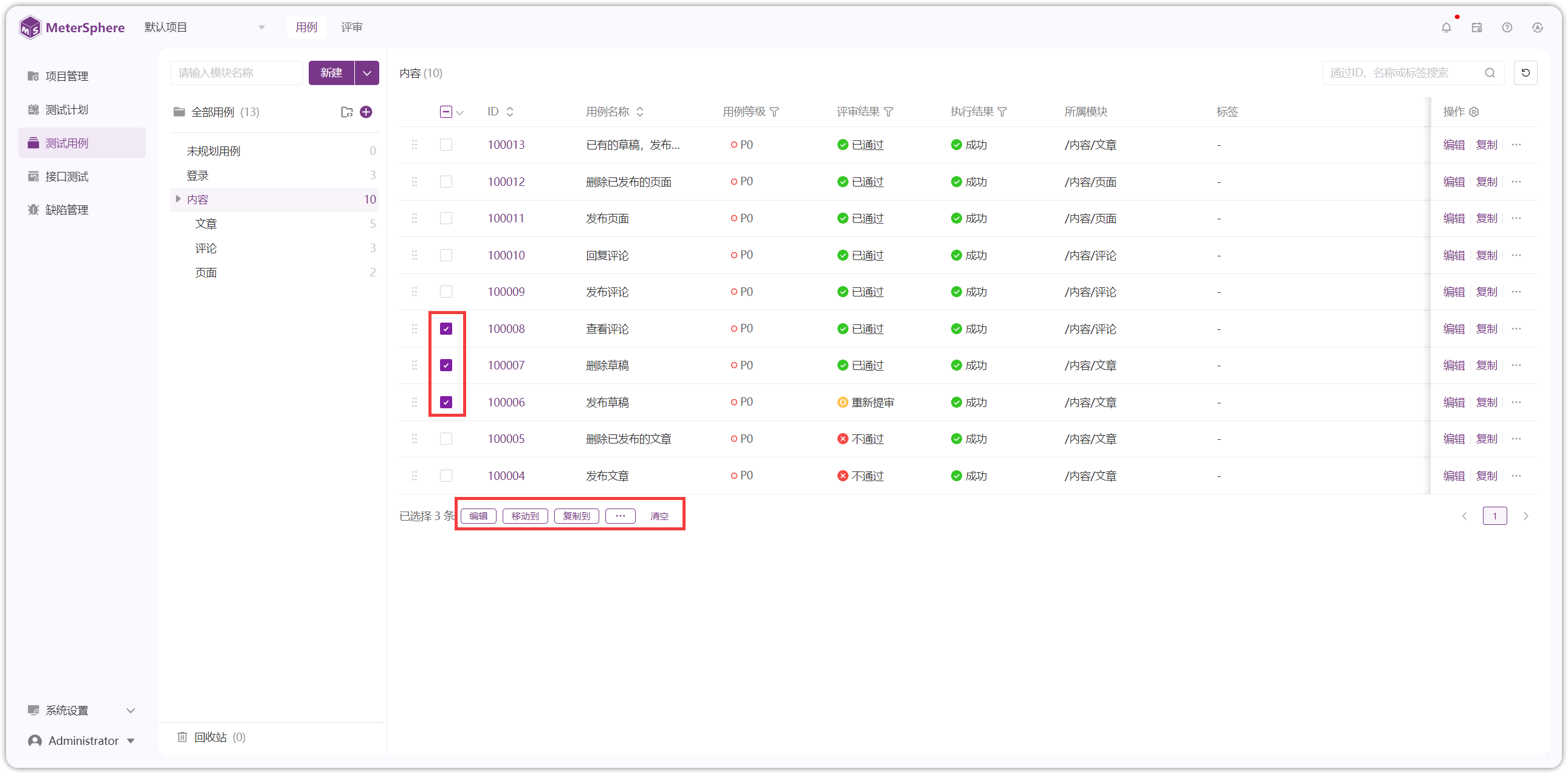Screen dimensions: 1568x774
Task: Open the dropdown arrow next to 新建
Action: pyautogui.click(x=367, y=73)
